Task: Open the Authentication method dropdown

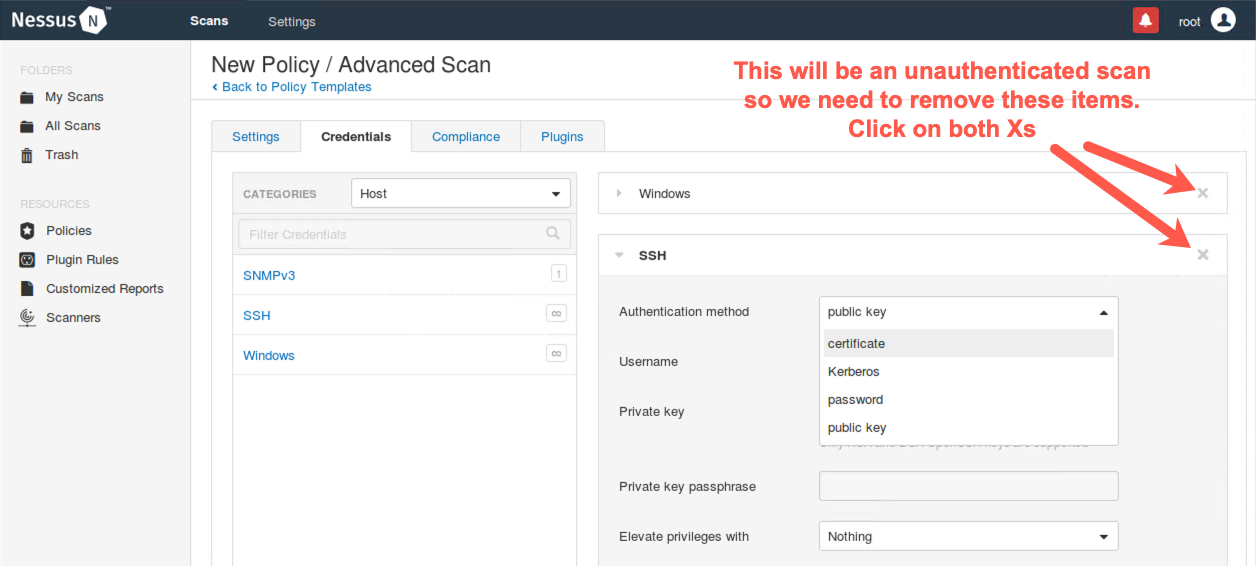Action: point(968,312)
